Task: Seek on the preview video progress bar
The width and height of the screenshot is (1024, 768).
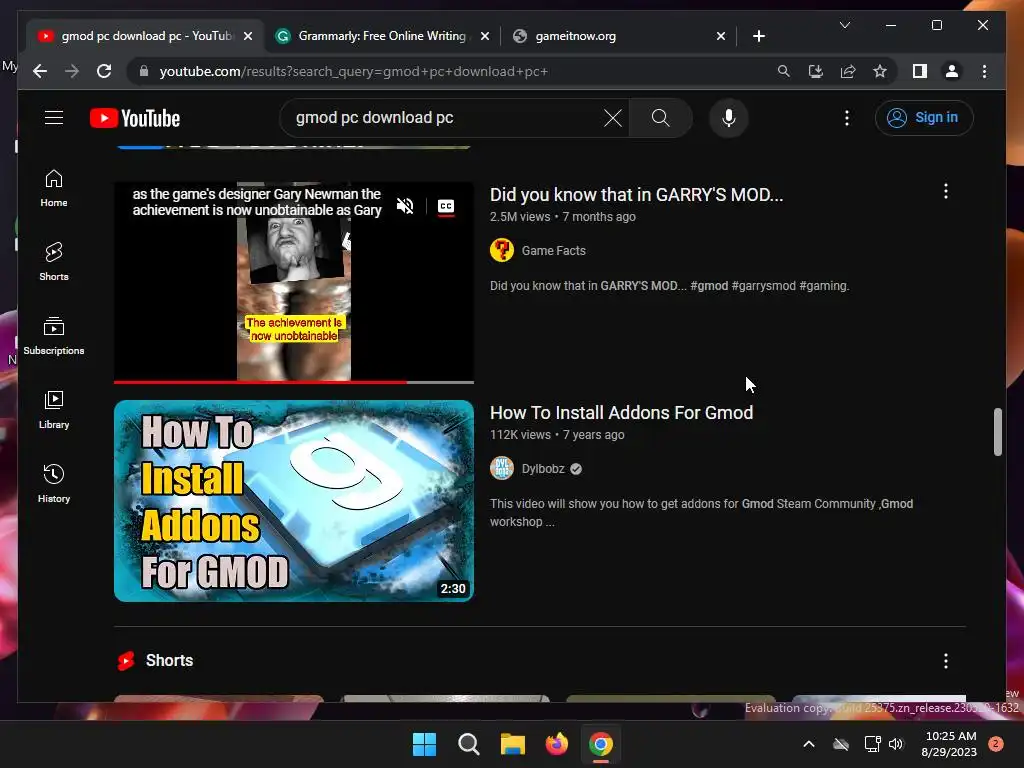Action: (x=294, y=382)
